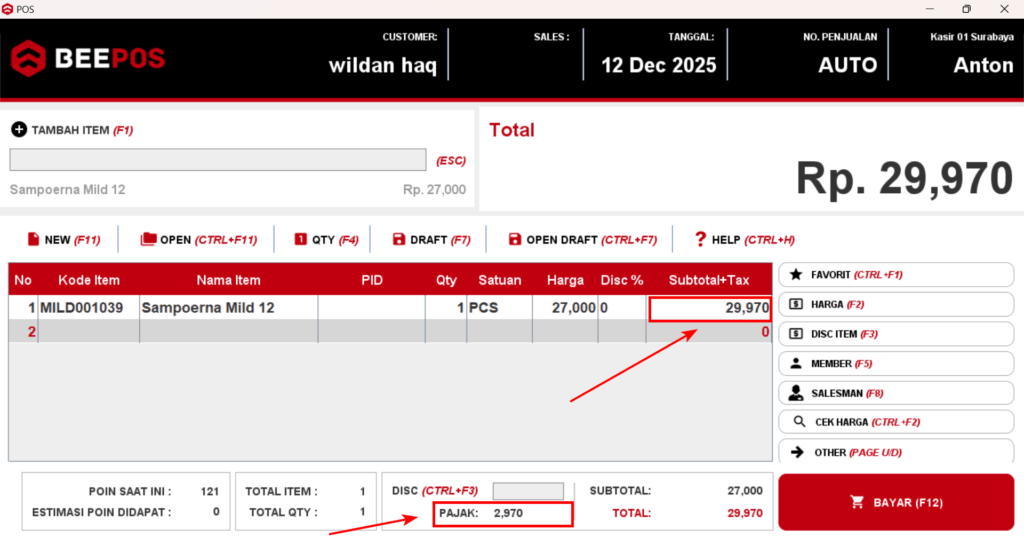Select the Kode Item column header
1024x537 pixels.
pyautogui.click(x=89, y=280)
